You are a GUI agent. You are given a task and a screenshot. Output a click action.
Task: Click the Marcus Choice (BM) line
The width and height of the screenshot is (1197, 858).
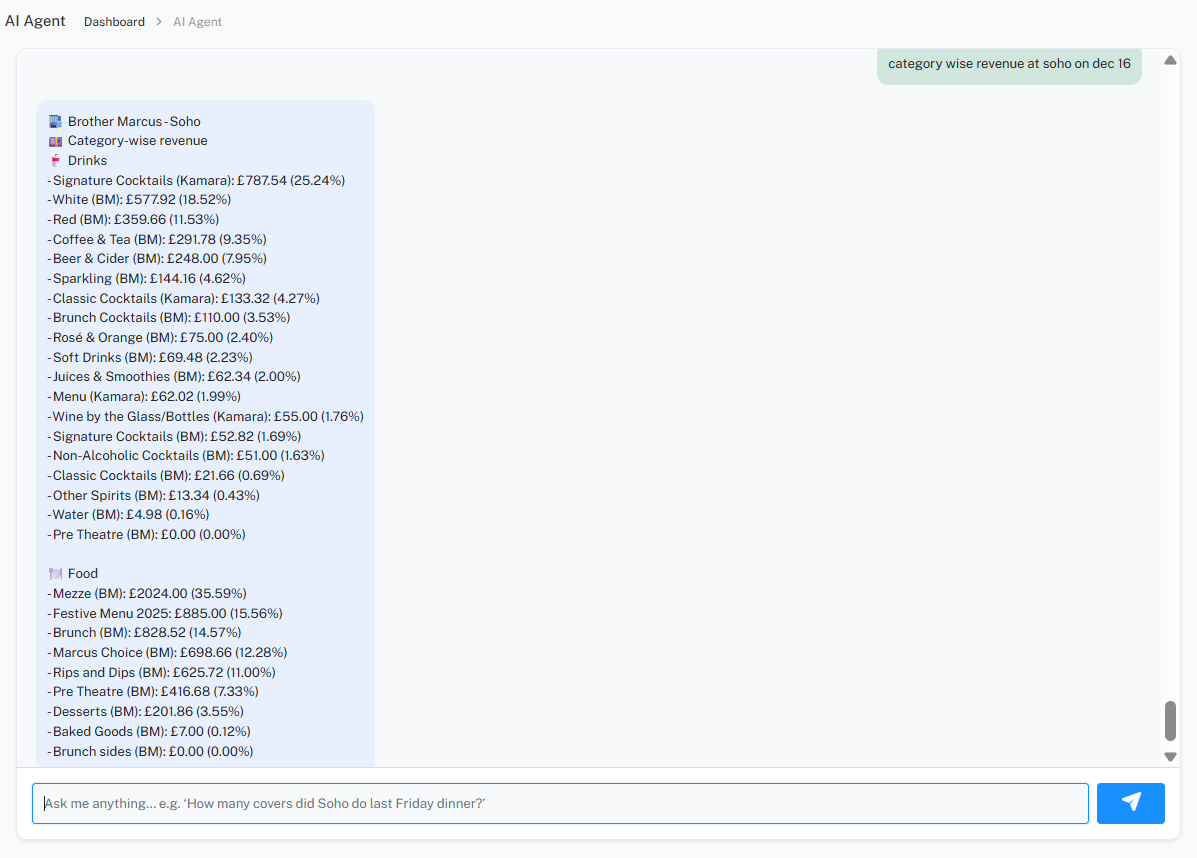click(x=167, y=653)
